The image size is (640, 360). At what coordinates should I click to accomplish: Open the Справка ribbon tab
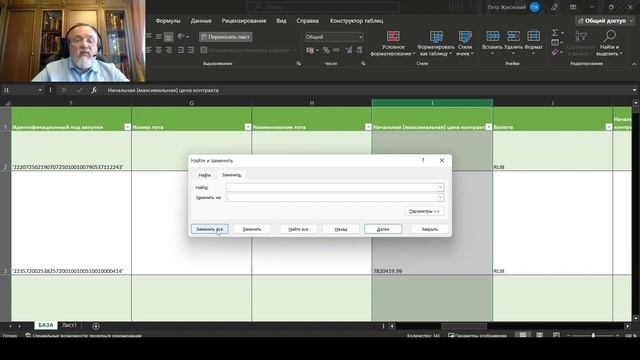pos(307,21)
